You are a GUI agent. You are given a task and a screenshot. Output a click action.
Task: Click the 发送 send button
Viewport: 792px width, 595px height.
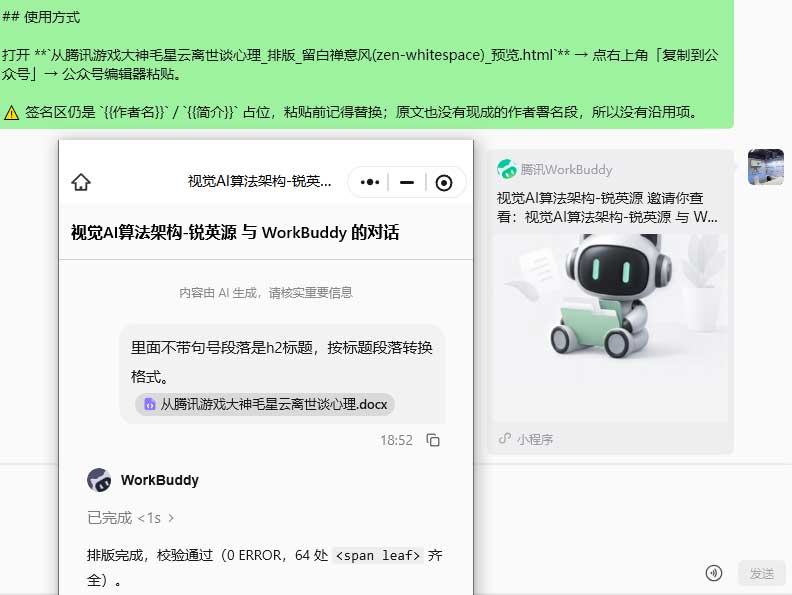(x=762, y=573)
